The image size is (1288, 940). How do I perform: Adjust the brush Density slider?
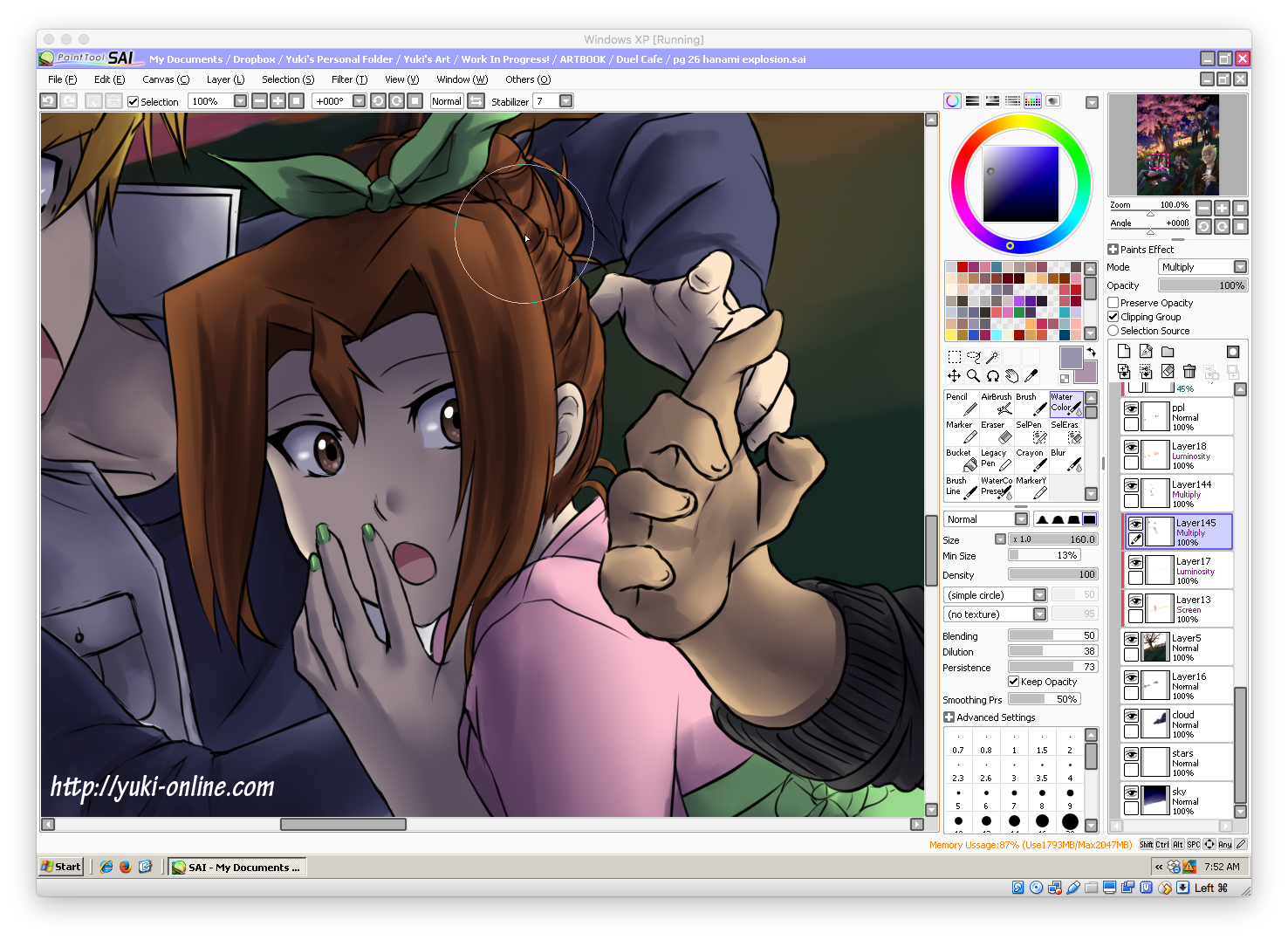click(1053, 574)
